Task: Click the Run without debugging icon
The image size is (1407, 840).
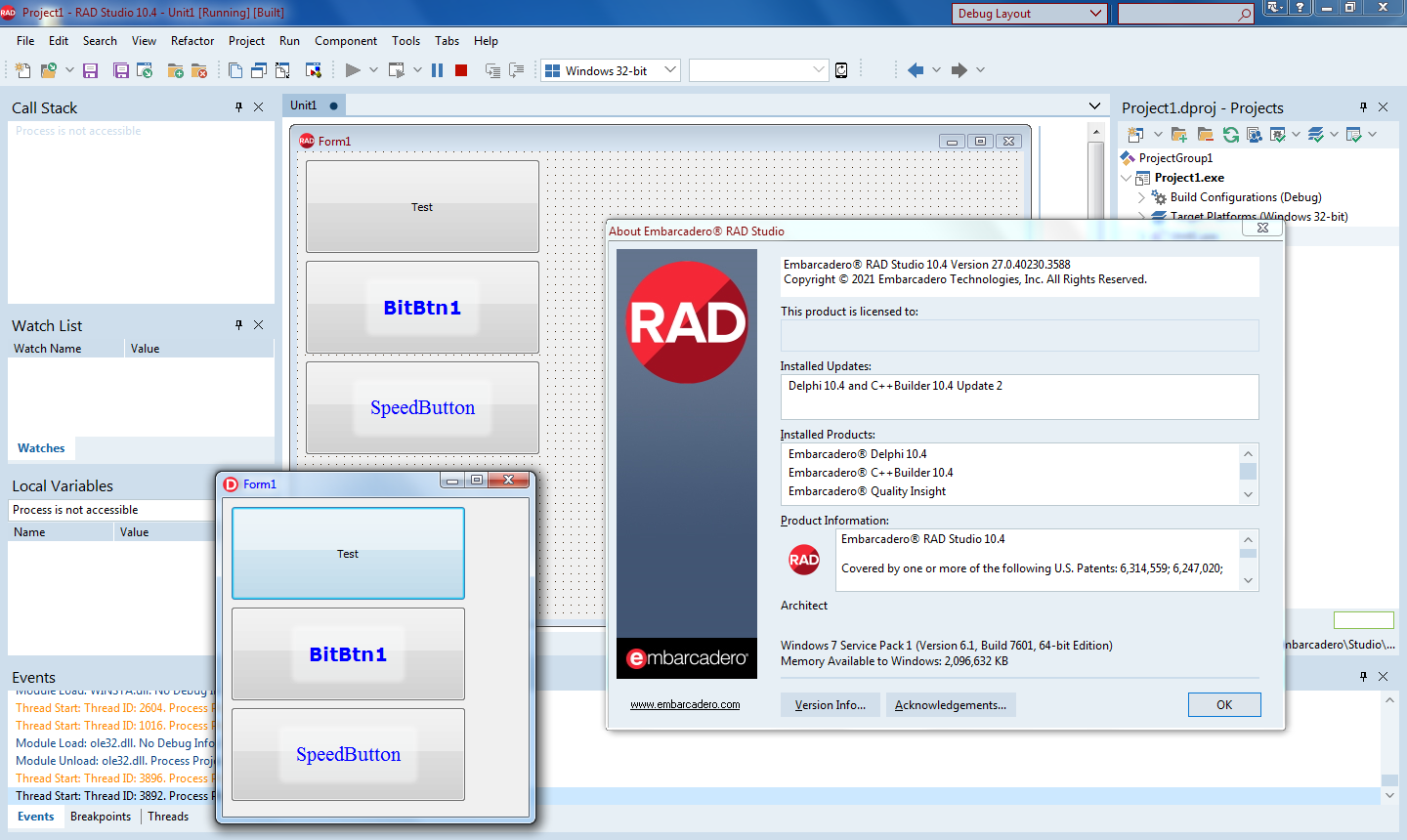Action: coord(397,70)
